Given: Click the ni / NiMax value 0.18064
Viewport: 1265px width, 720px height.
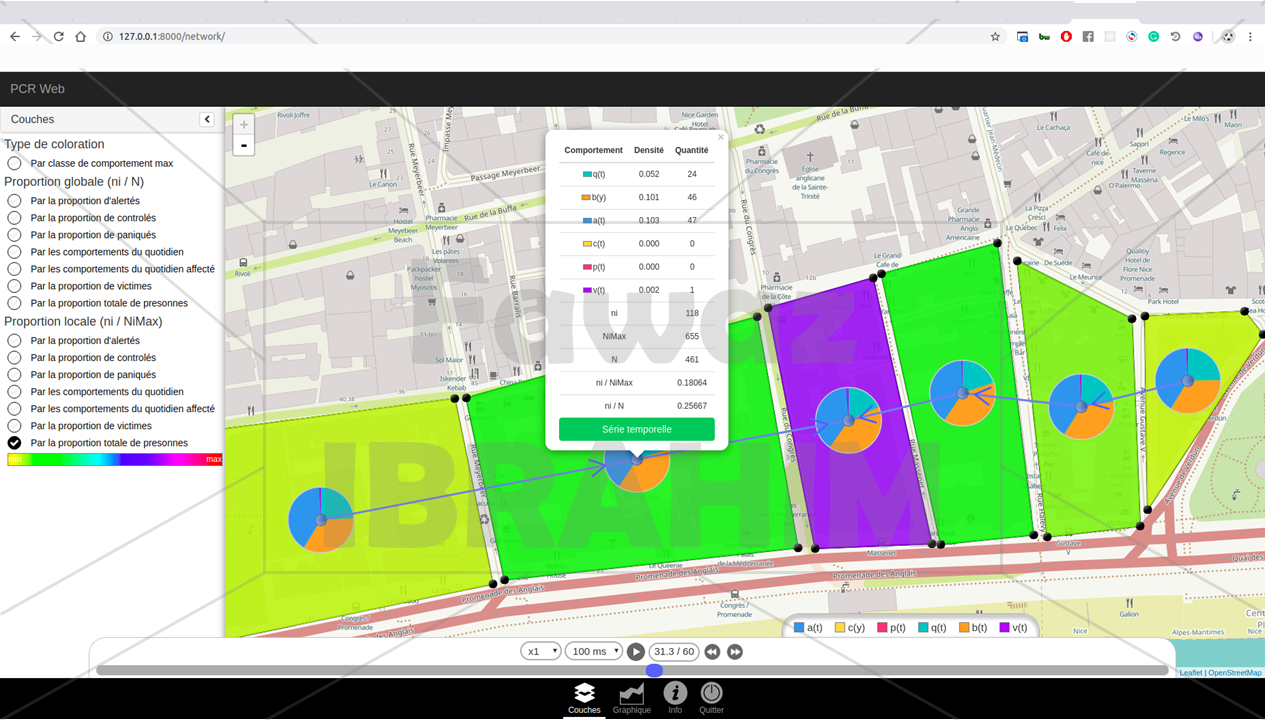Looking at the screenshot, I should (x=692, y=382).
